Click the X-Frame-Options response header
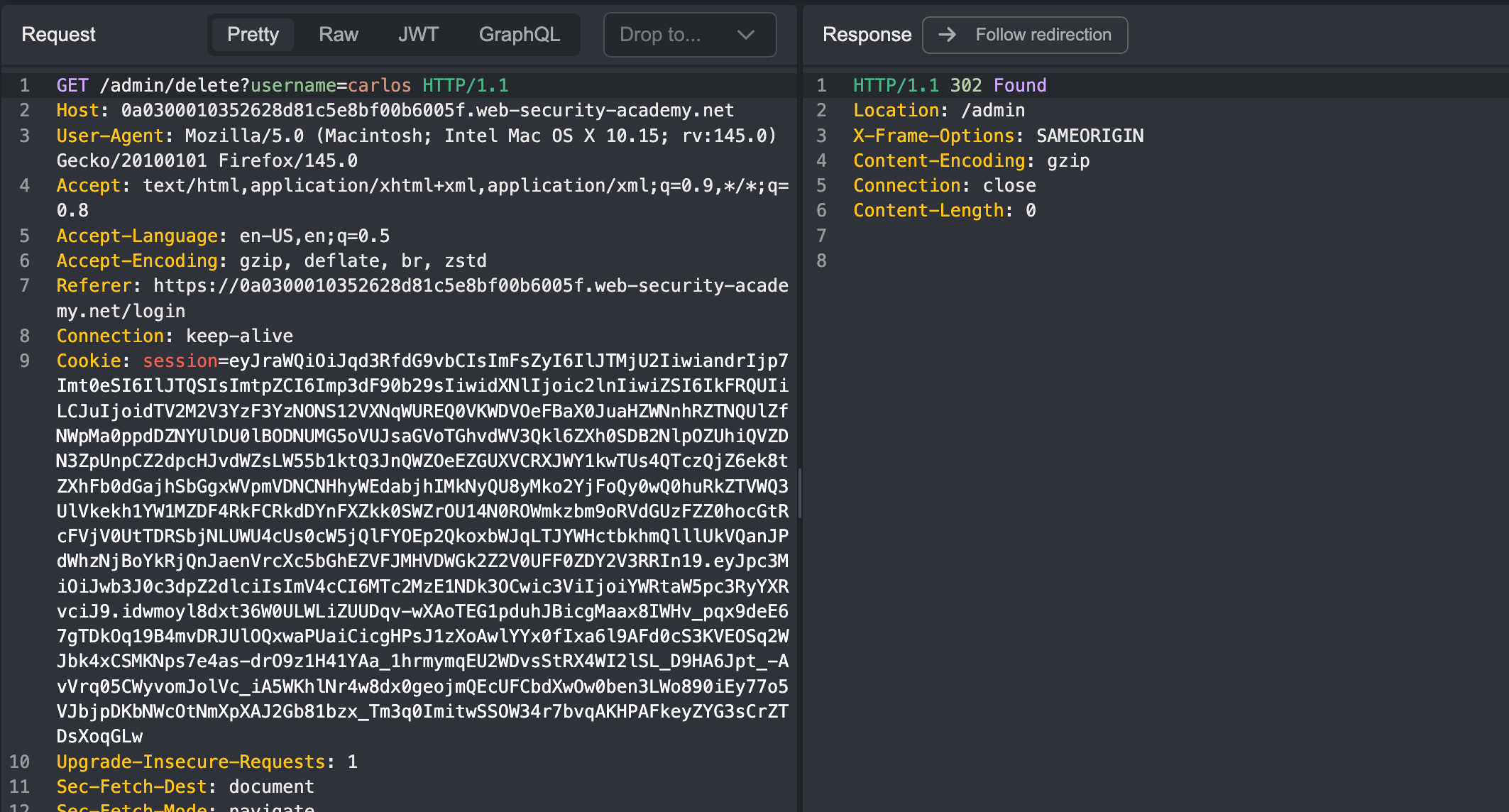Image resolution: width=1509 pixels, height=812 pixels. coord(933,136)
